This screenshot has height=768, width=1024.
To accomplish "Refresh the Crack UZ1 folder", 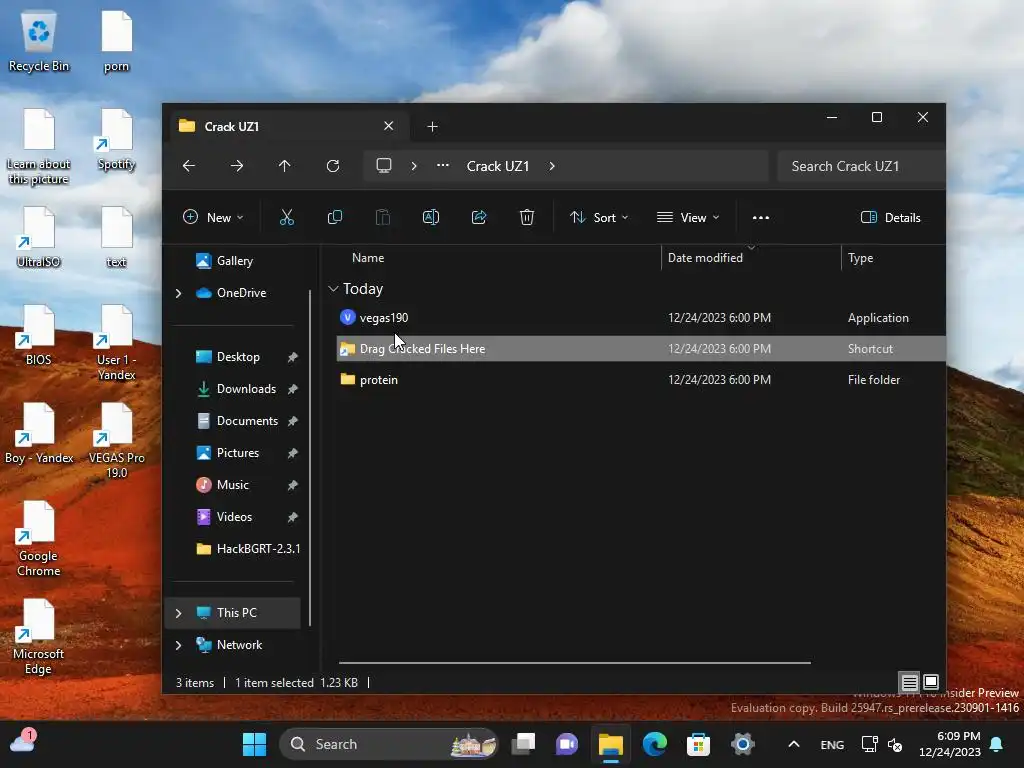I will pos(333,166).
